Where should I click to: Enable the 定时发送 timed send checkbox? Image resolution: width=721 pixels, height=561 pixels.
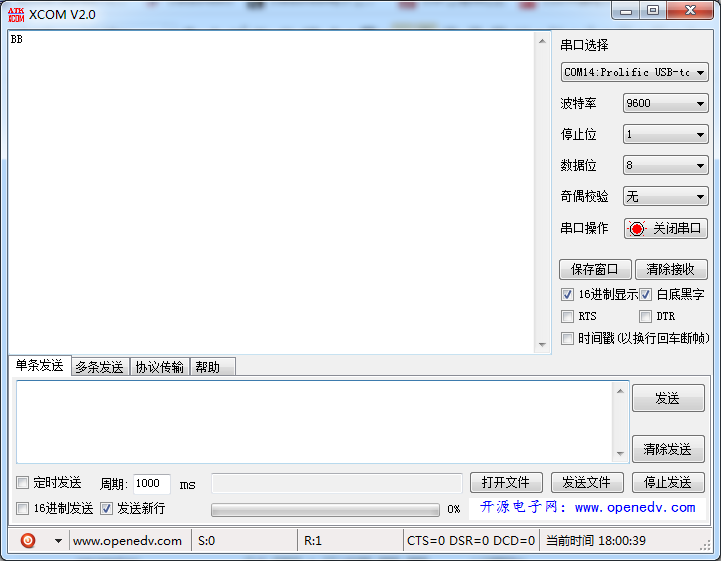click(22, 483)
